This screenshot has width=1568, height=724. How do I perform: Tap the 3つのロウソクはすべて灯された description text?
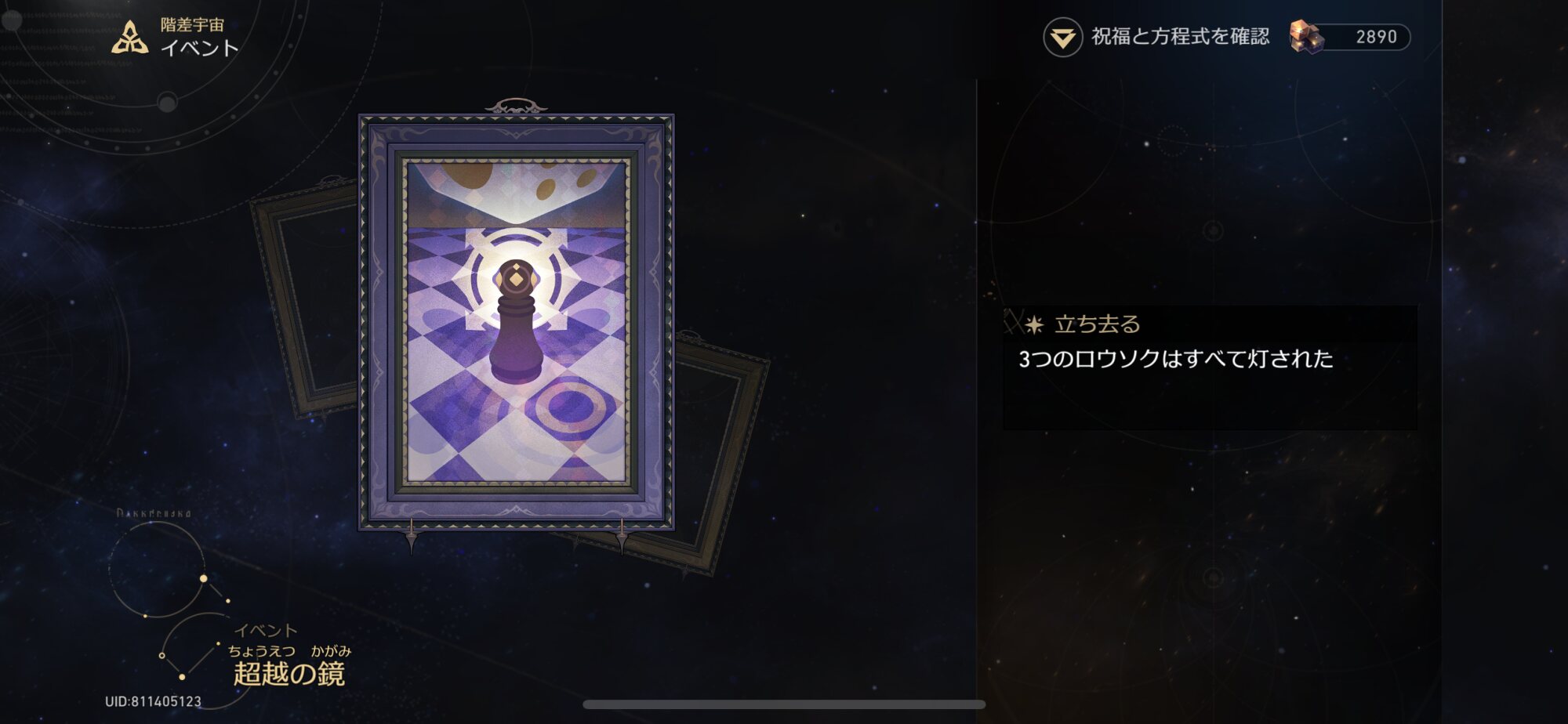(x=1175, y=359)
